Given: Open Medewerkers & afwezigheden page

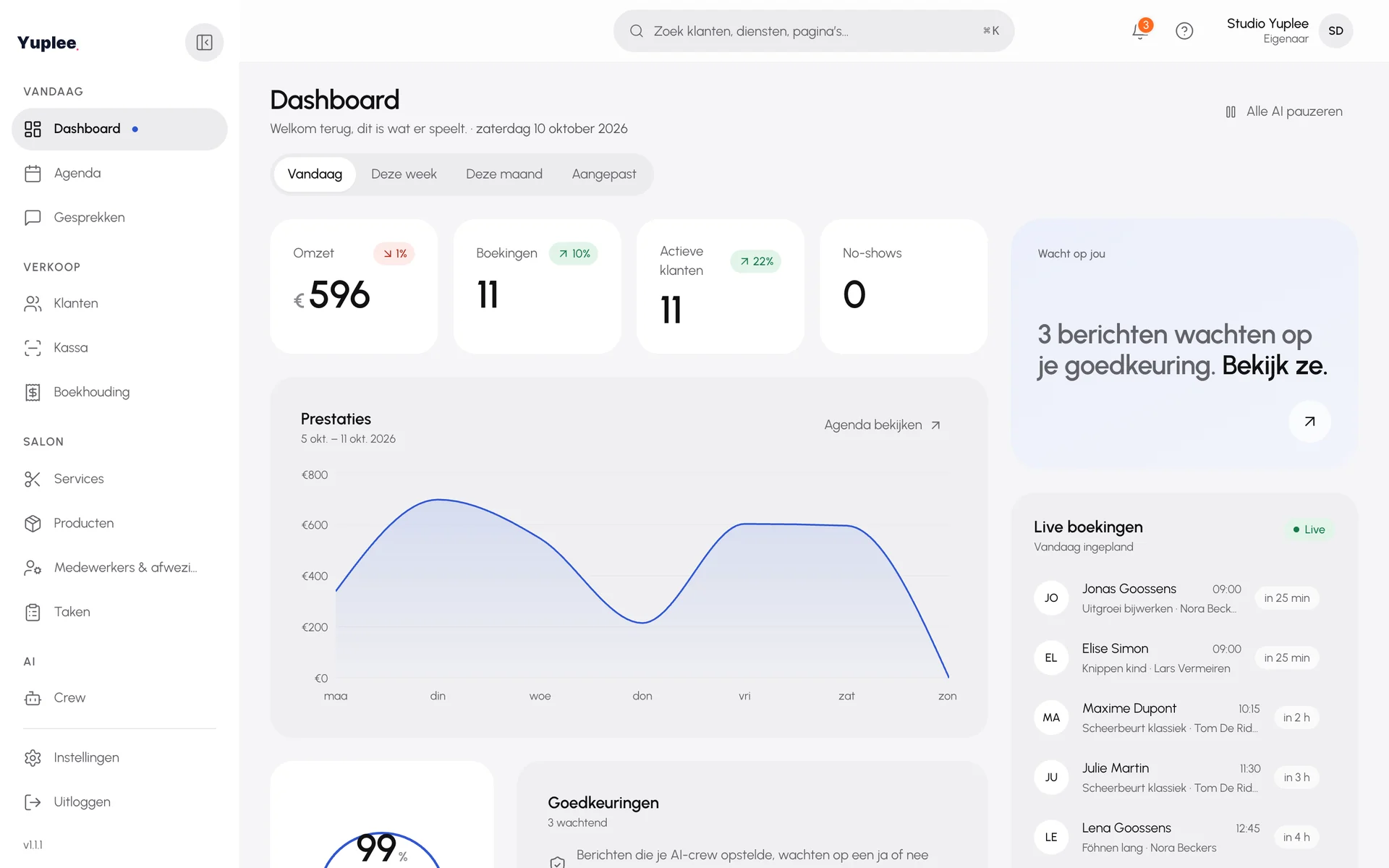Looking at the screenshot, I should tap(119, 568).
